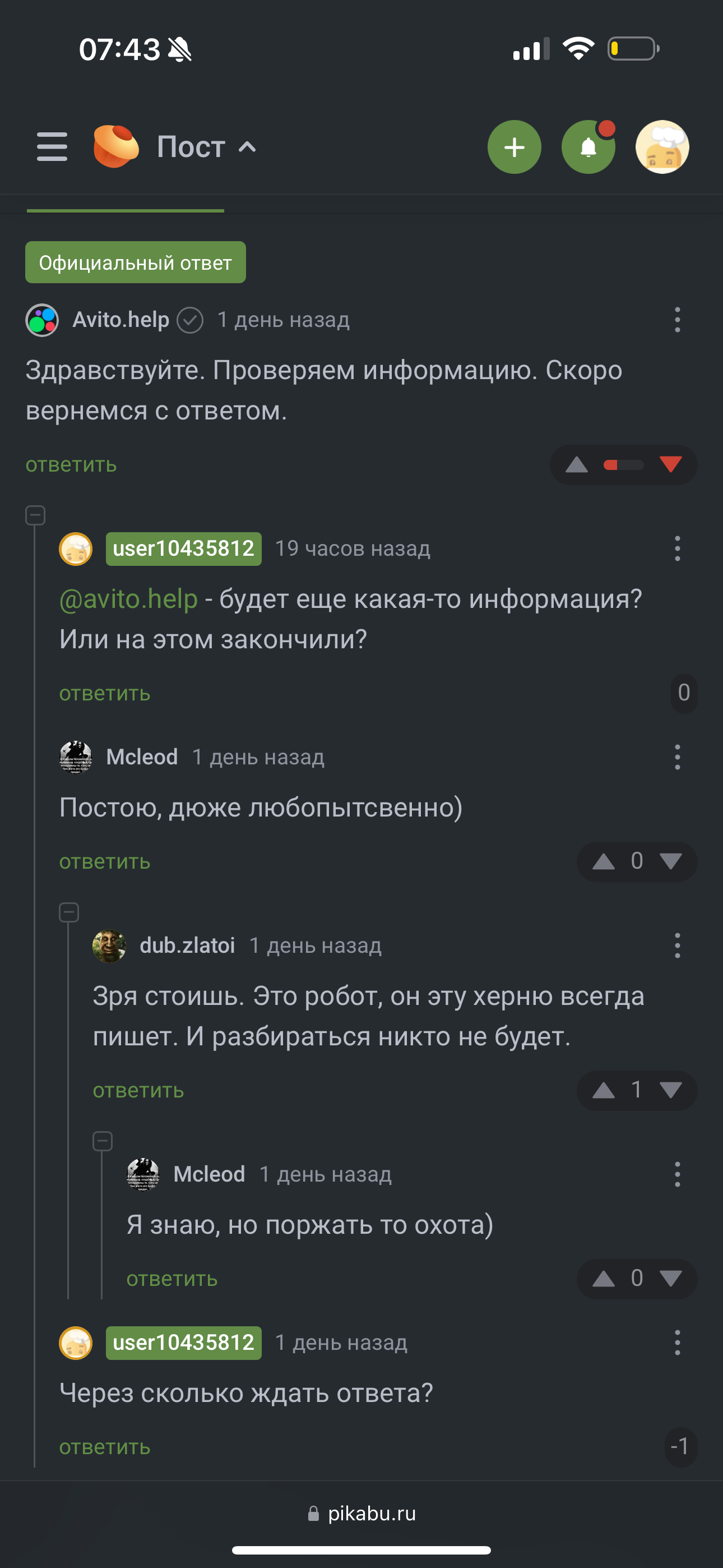Open notifications bell
Screen dimensions: 723x1568
(588, 147)
